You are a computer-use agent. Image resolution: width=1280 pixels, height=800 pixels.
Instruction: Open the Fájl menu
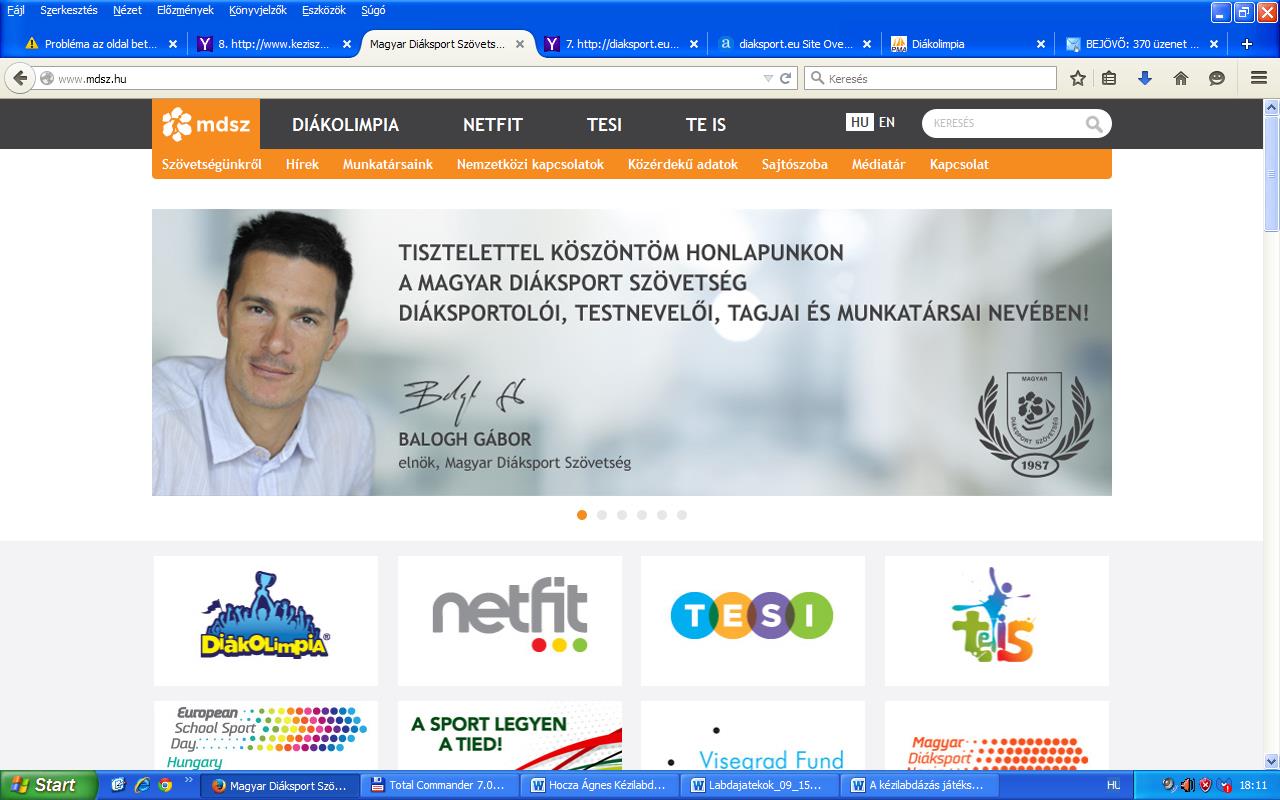(16, 11)
